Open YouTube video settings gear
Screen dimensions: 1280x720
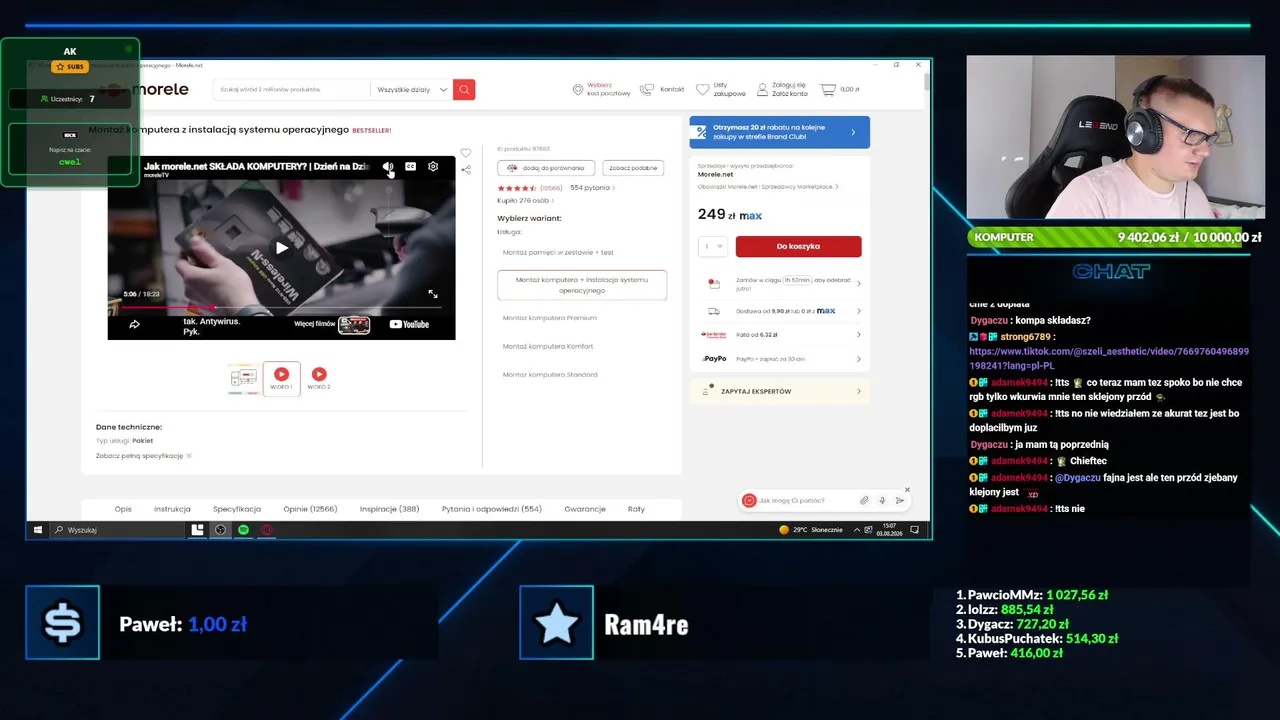(x=433, y=166)
